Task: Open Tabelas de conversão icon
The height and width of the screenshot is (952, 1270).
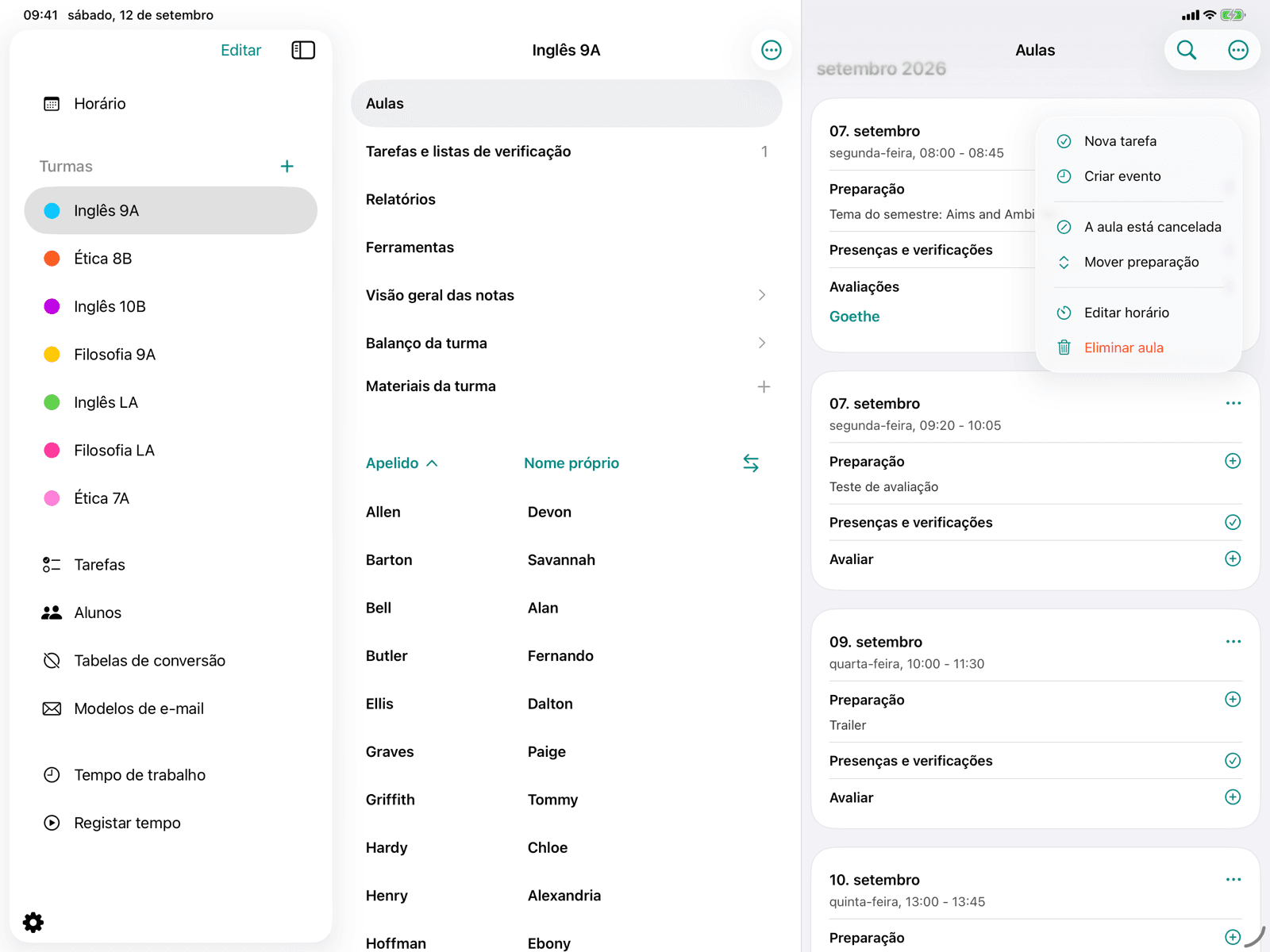Action: 52,661
